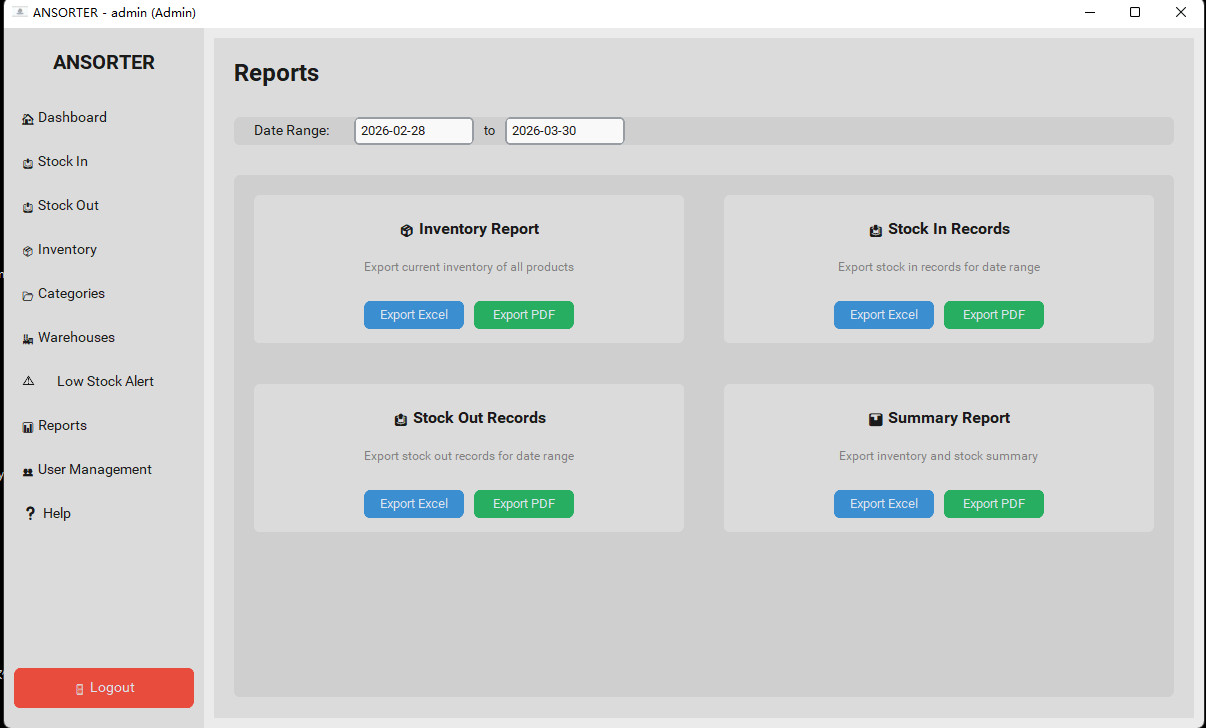
Task: Click the Help question mark icon
Action: tap(30, 513)
